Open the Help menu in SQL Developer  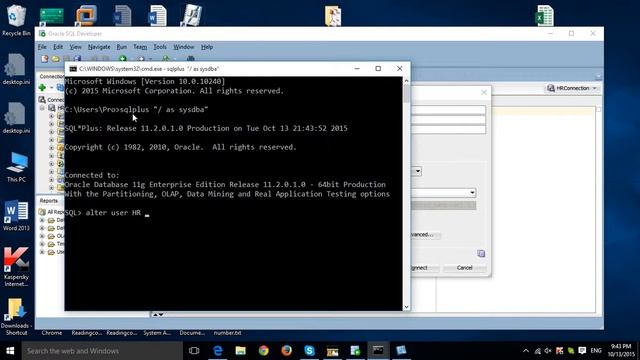(x=207, y=47)
